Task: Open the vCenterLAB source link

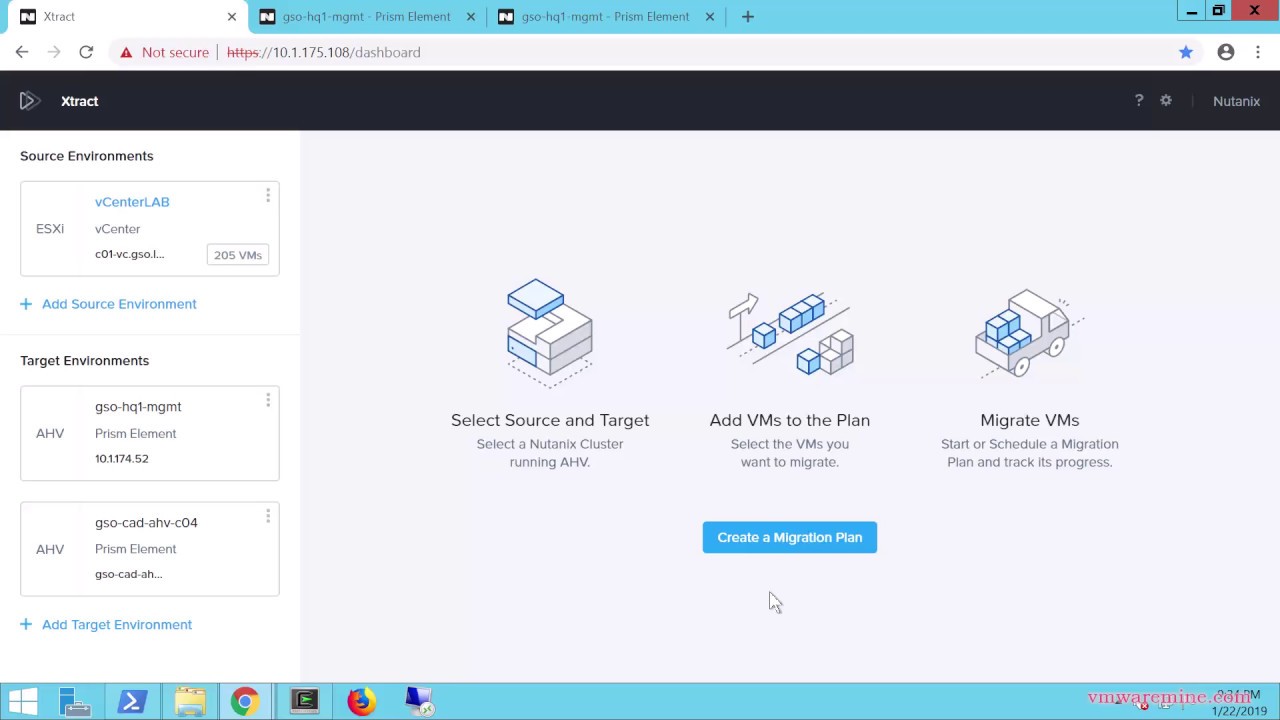Action: point(132,202)
